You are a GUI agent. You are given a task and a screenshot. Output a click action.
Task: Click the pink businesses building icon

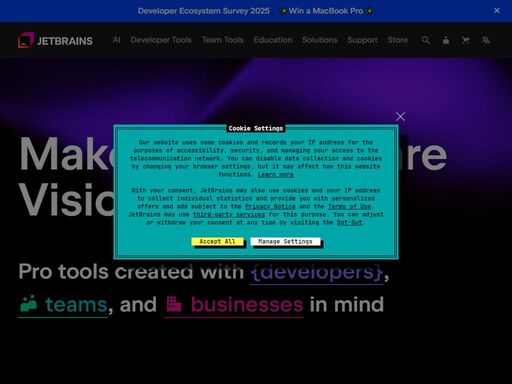174,304
